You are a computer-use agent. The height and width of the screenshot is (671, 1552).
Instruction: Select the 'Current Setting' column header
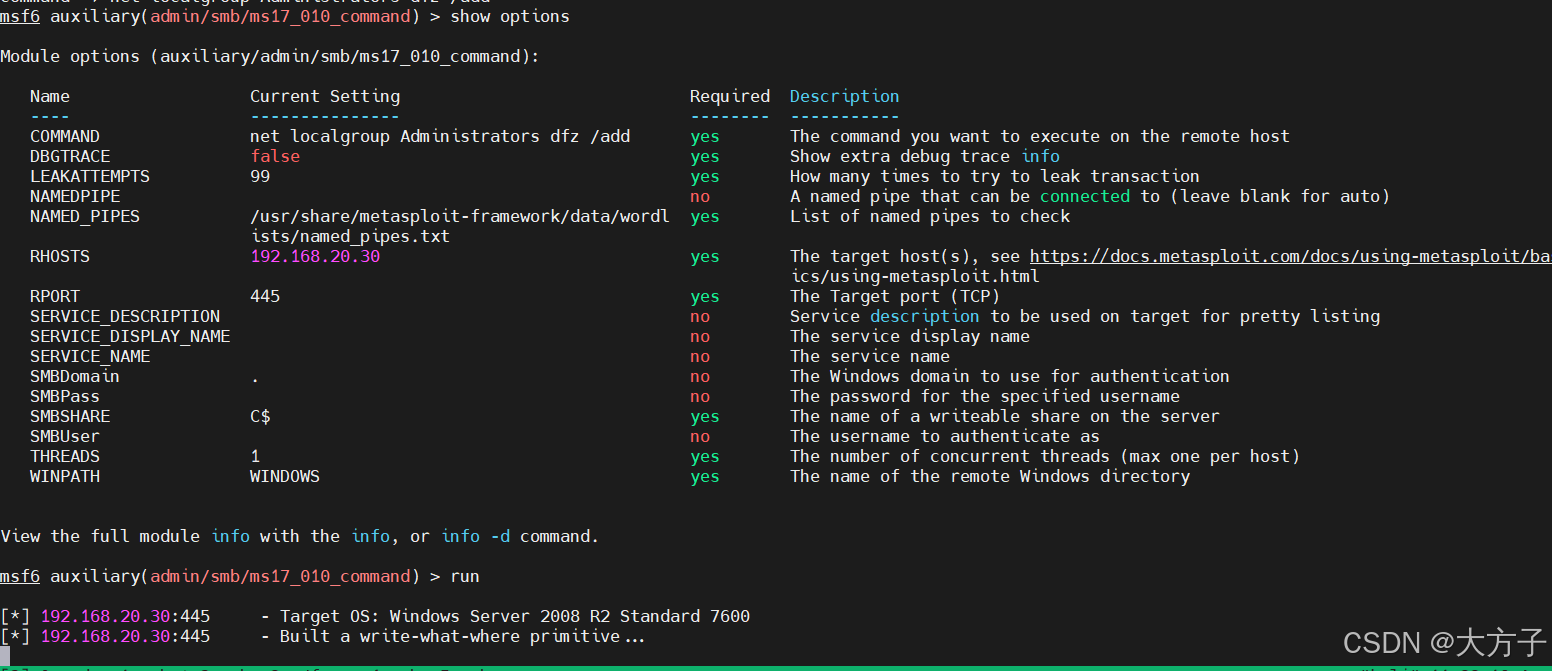325,97
